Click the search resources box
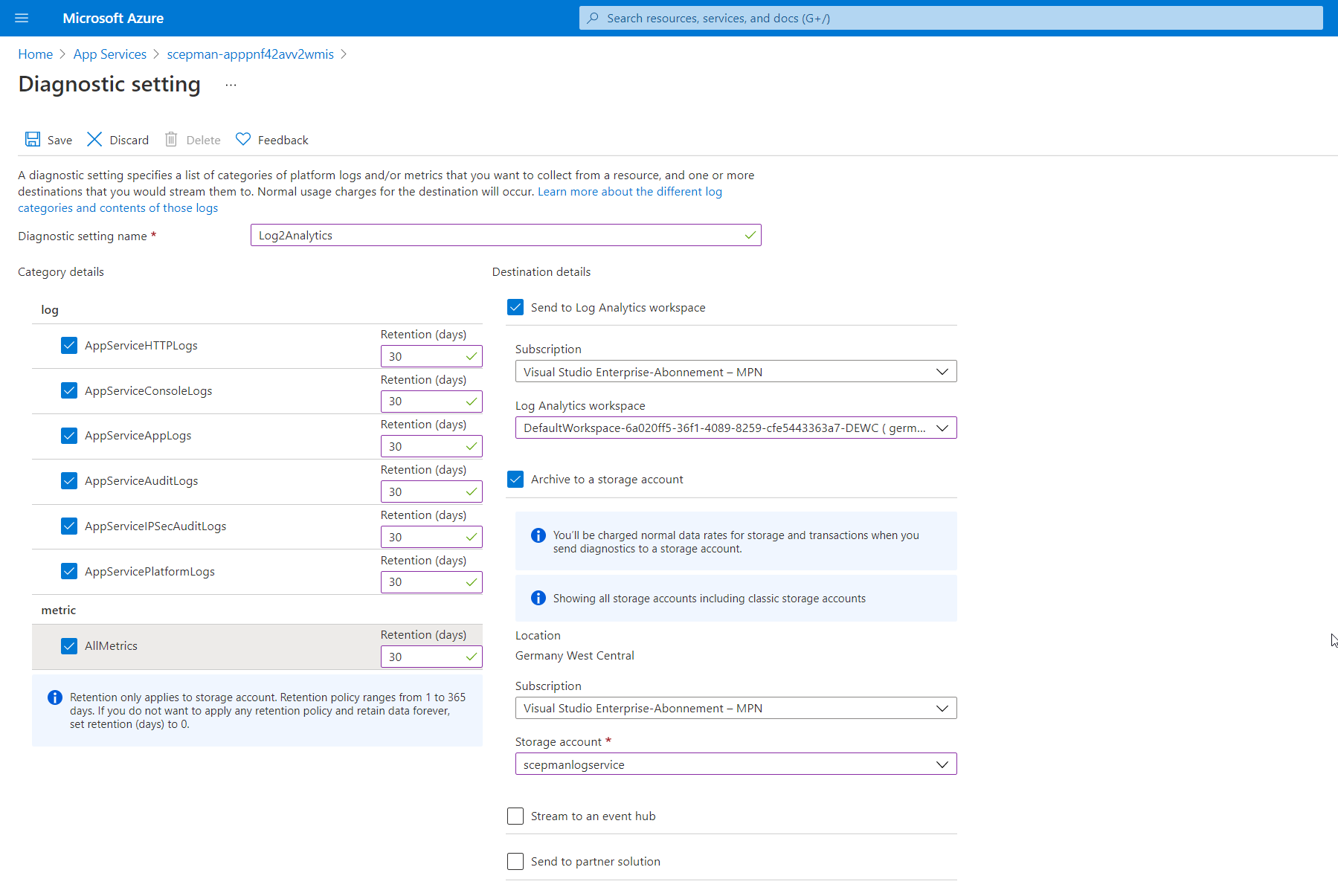Image resolution: width=1338 pixels, height=896 pixels. (951, 18)
